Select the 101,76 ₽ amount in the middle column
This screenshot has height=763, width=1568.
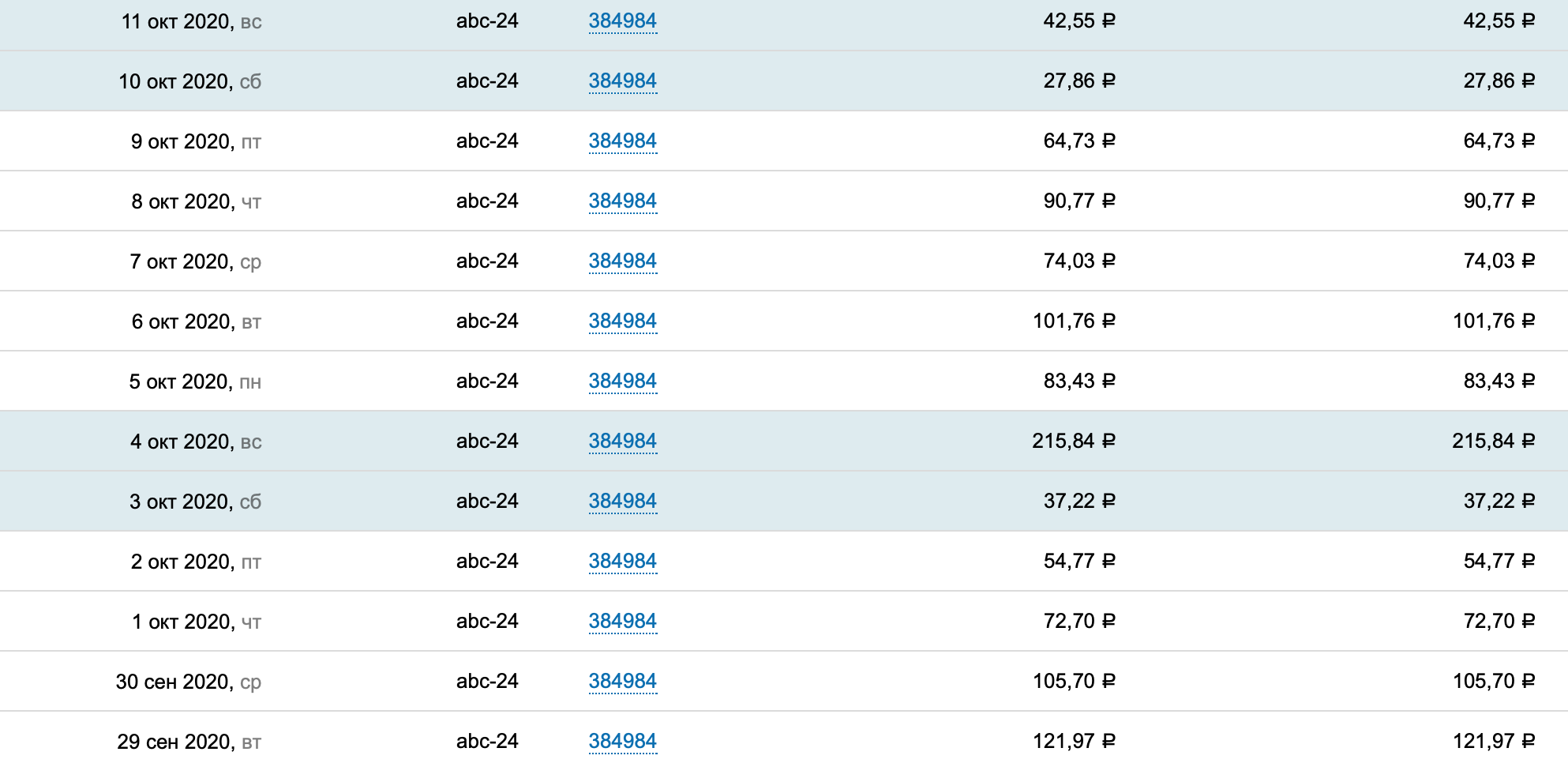[1074, 321]
